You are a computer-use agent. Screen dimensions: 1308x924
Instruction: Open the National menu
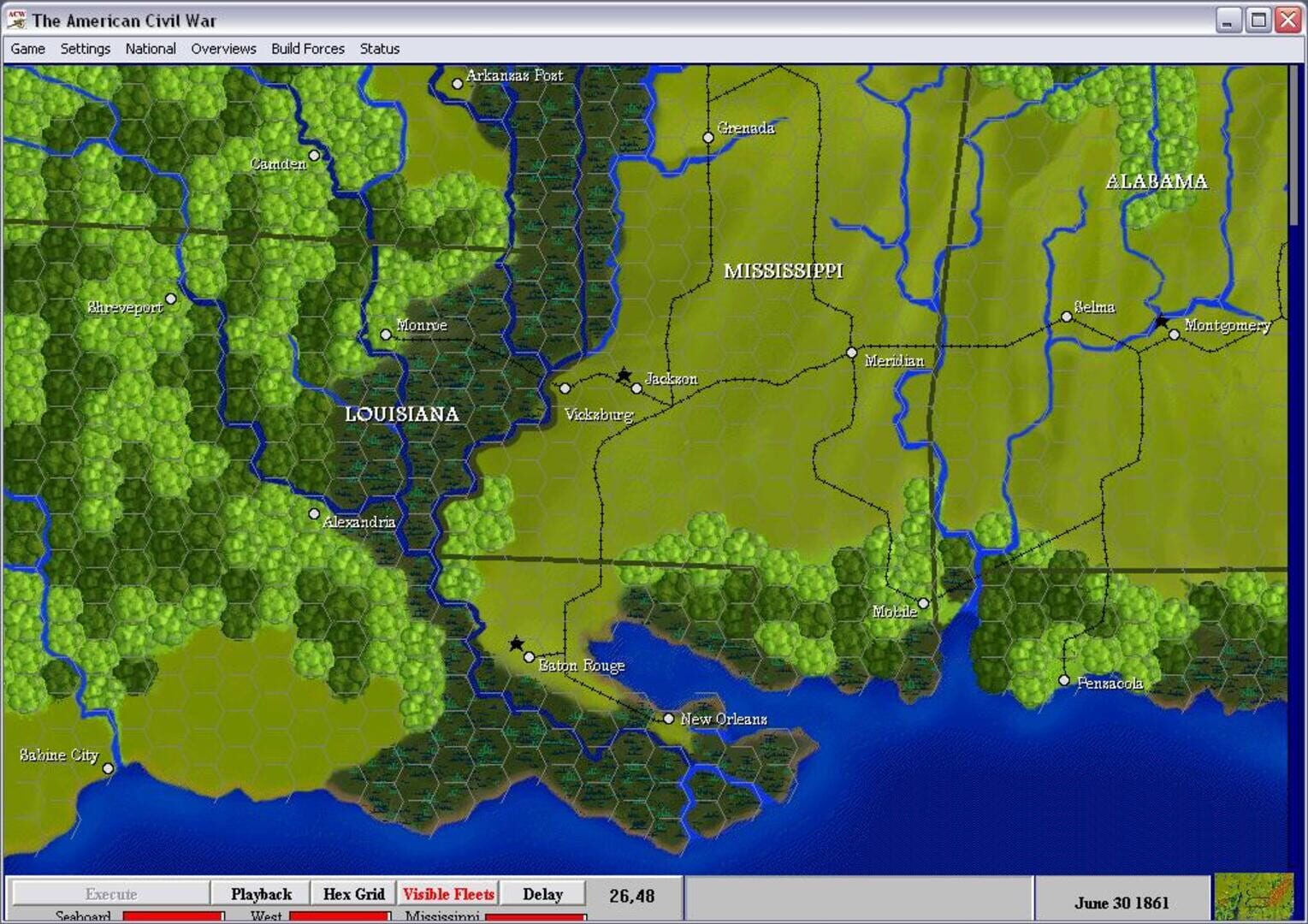click(151, 49)
